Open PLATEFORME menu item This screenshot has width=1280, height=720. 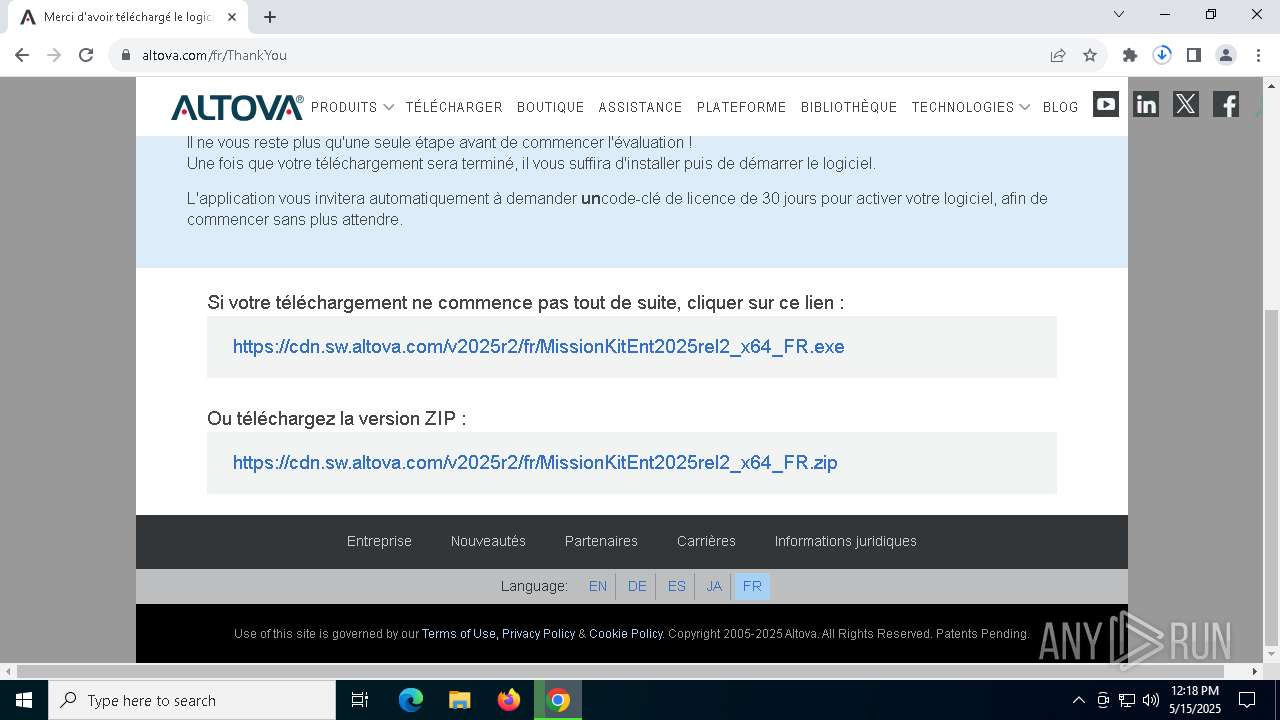tap(741, 107)
